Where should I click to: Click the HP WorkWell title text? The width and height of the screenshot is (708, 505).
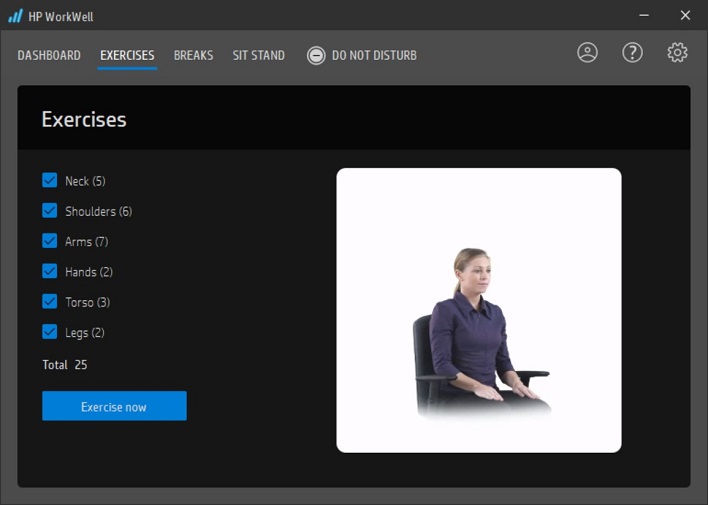[61, 17]
